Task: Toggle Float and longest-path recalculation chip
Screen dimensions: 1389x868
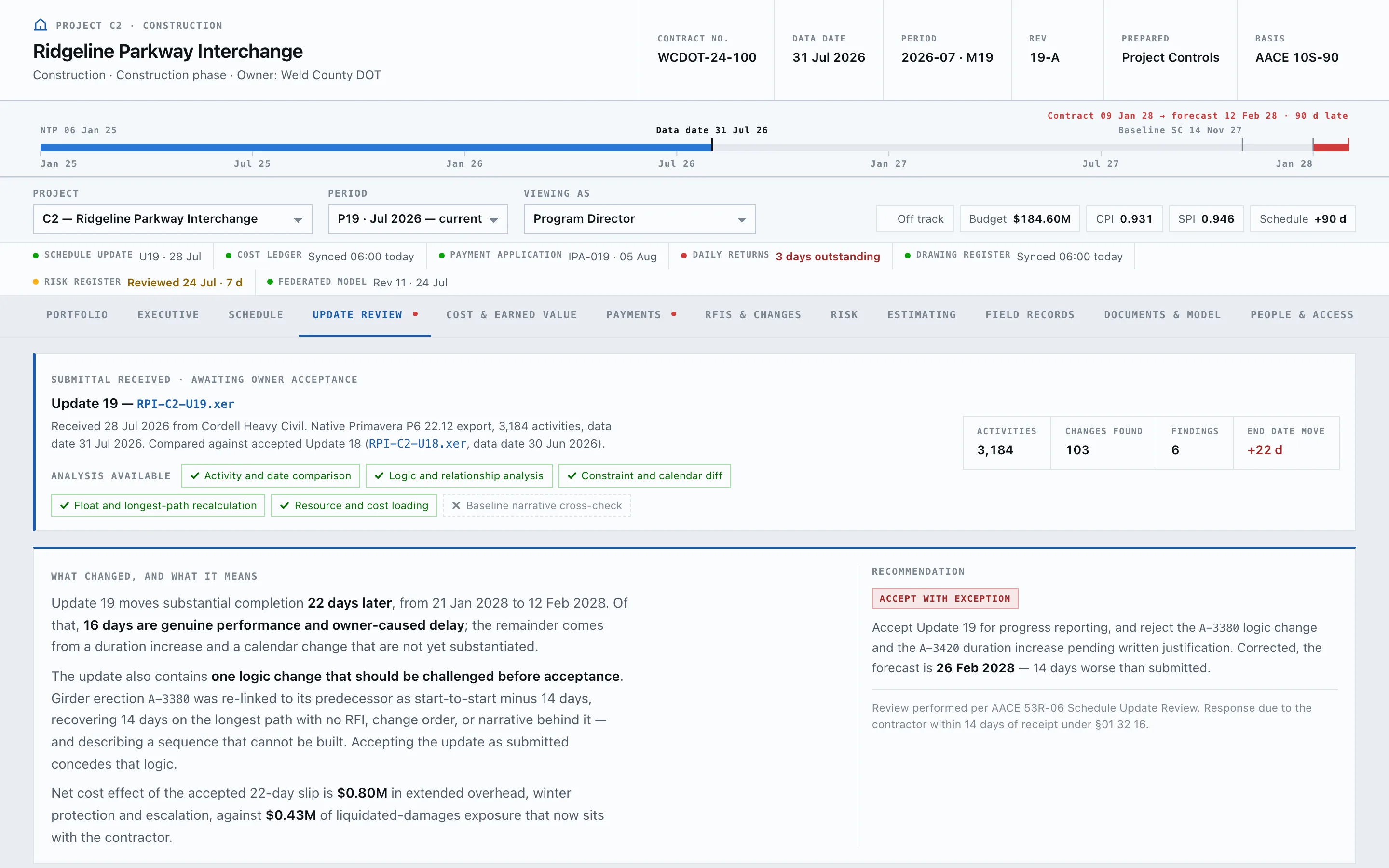Action: point(158,506)
